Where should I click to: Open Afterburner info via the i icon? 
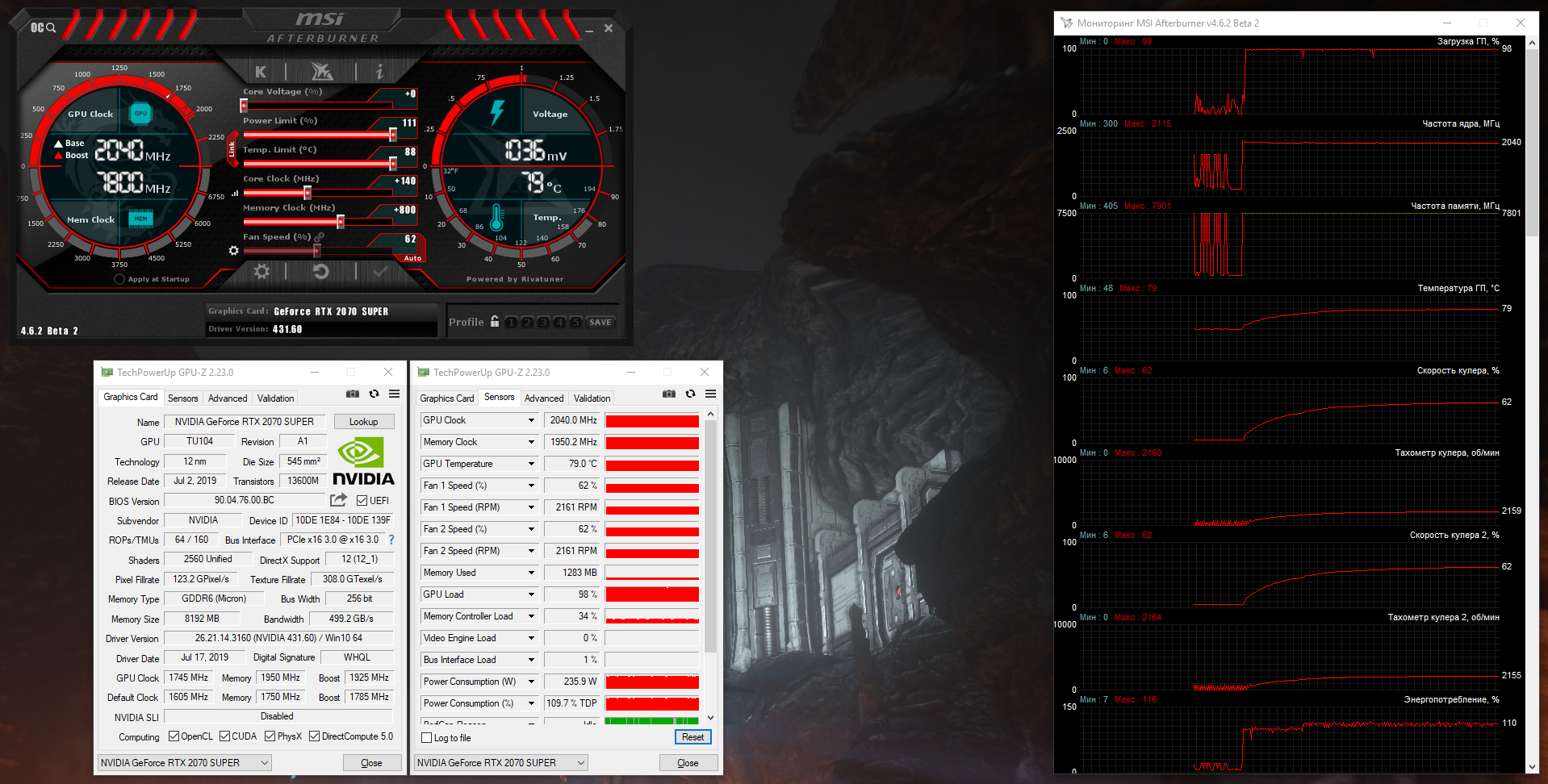[379, 72]
